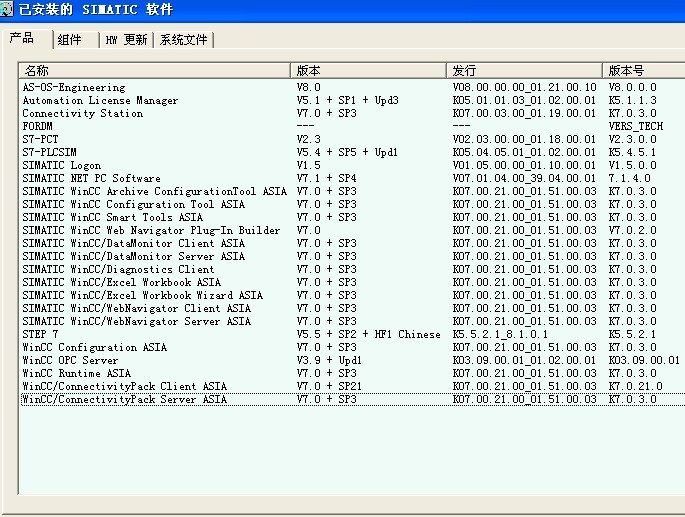Click version V7.0 + SP21
Image resolution: width=685 pixels, height=517 pixels.
[329, 386]
